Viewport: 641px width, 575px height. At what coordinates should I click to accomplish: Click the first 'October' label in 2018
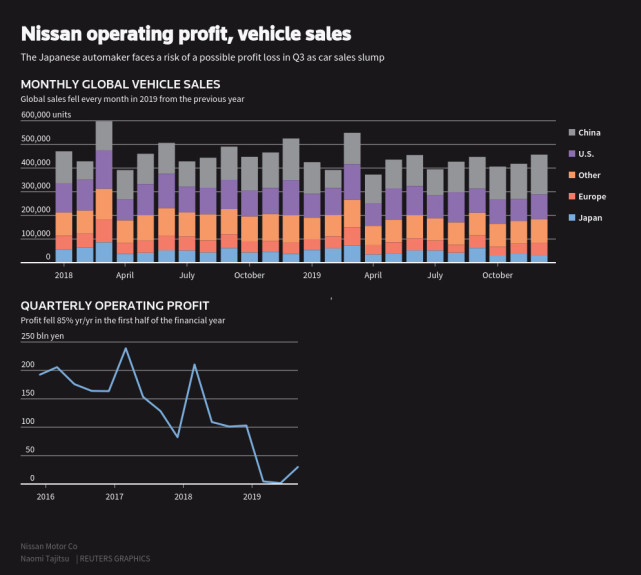point(249,275)
